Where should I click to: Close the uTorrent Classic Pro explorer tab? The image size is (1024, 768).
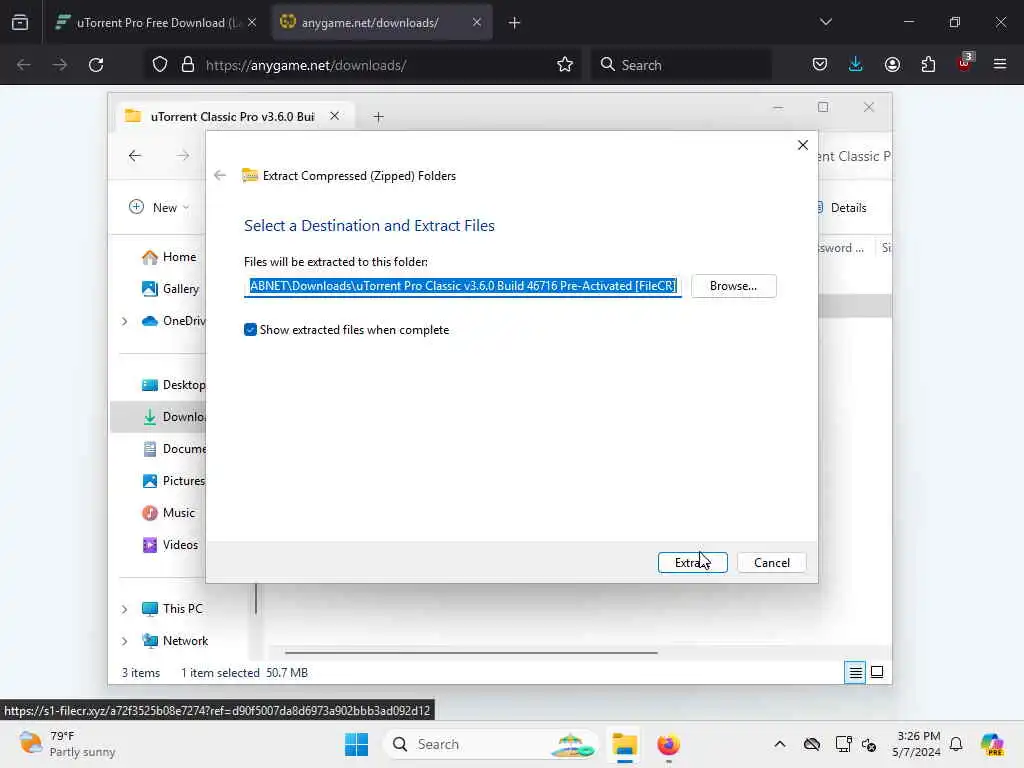click(334, 116)
